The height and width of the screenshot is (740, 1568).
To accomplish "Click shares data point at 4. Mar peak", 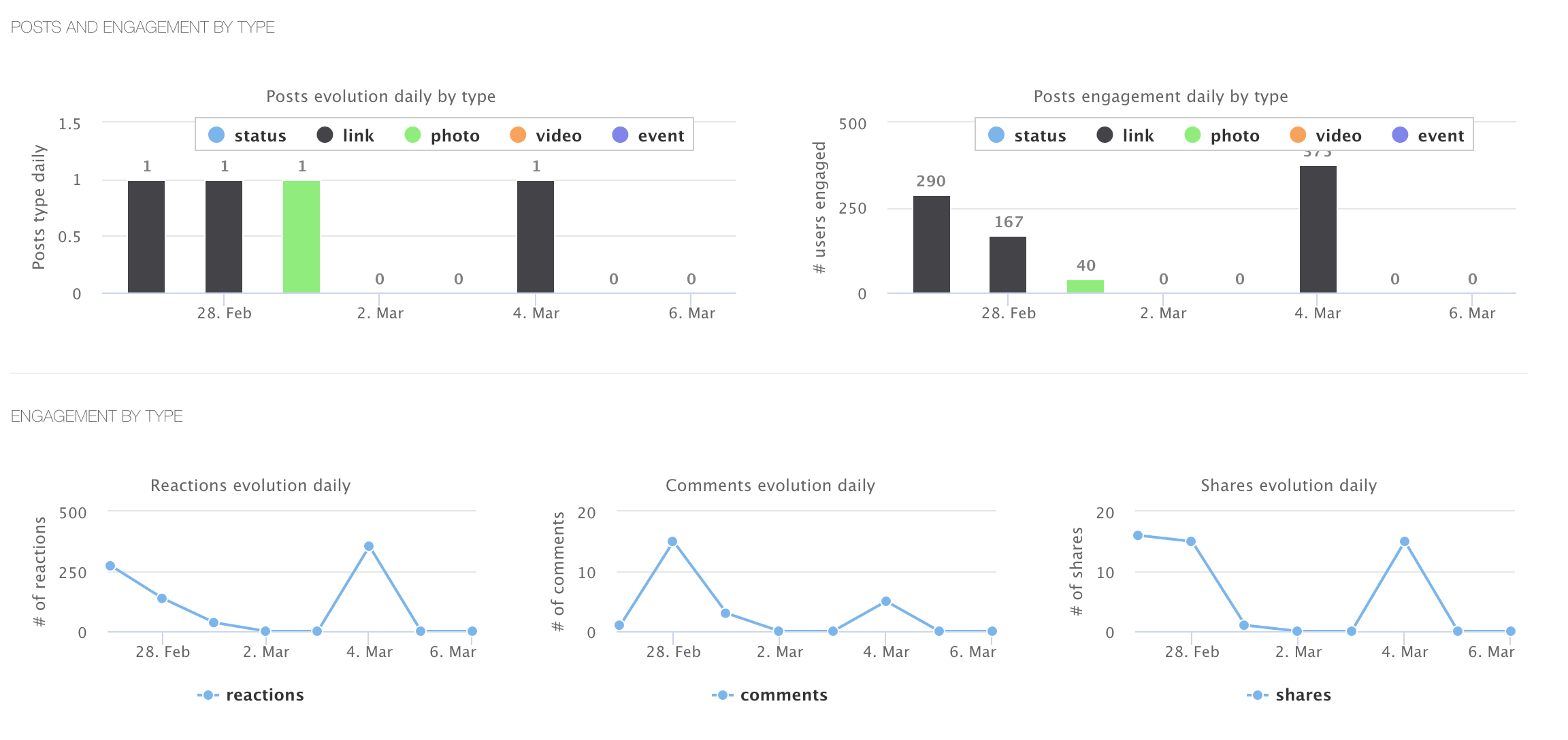I will coord(1405,542).
